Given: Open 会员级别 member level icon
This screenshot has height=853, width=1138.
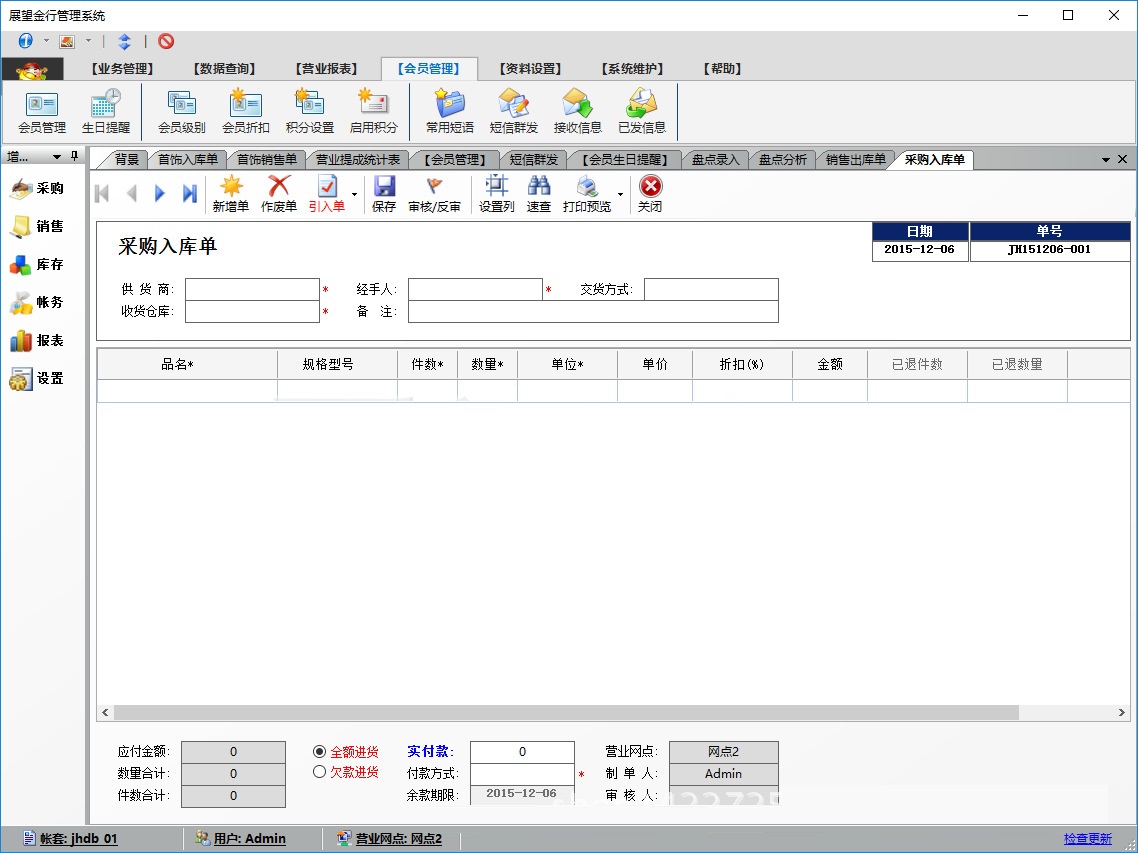Looking at the screenshot, I should click(181, 112).
